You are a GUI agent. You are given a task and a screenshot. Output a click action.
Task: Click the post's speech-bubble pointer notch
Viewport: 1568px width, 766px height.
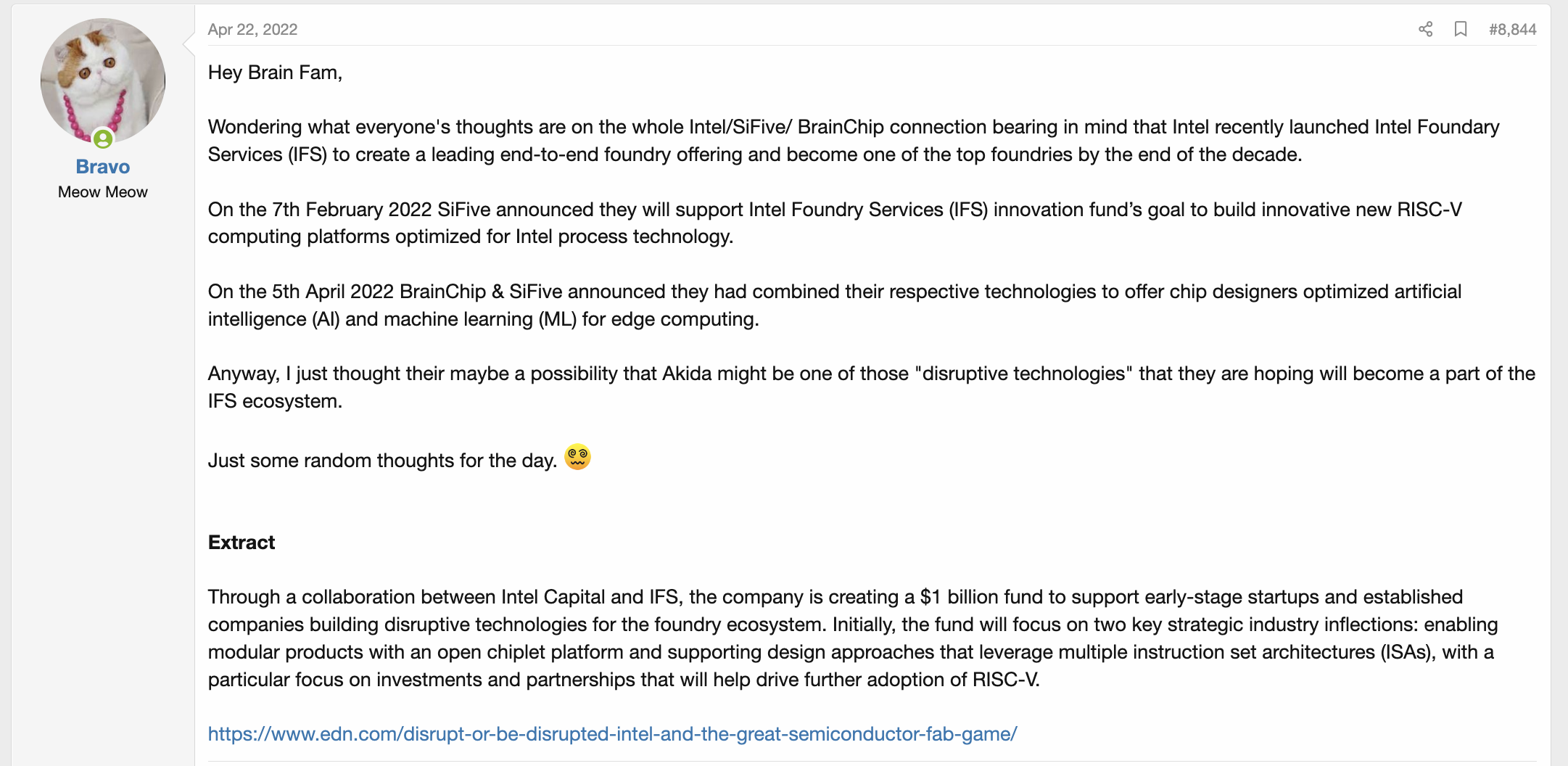(189, 44)
